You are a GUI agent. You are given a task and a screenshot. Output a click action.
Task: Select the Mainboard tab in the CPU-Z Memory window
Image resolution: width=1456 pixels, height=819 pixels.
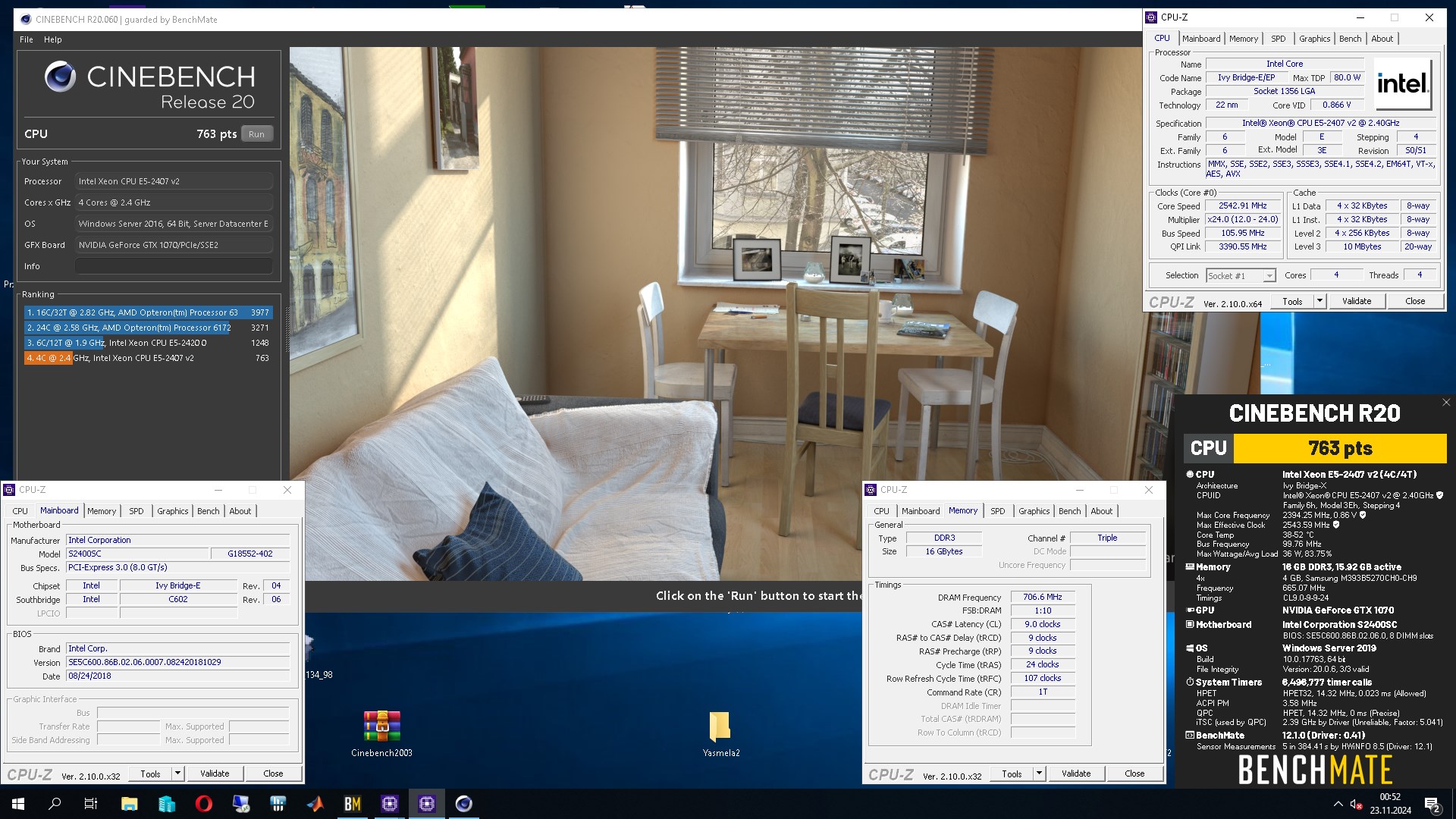pyautogui.click(x=921, y=511)
